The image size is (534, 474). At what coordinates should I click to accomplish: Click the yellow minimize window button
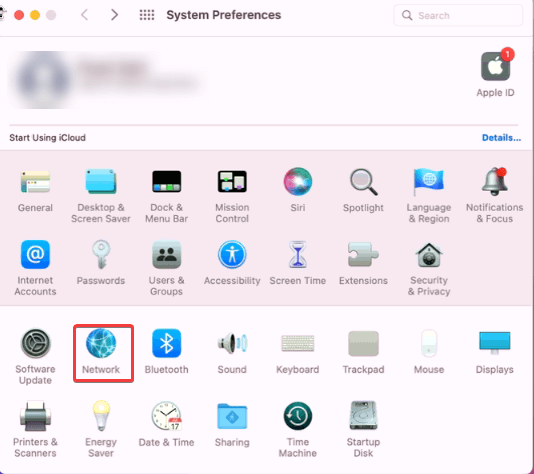35,15
